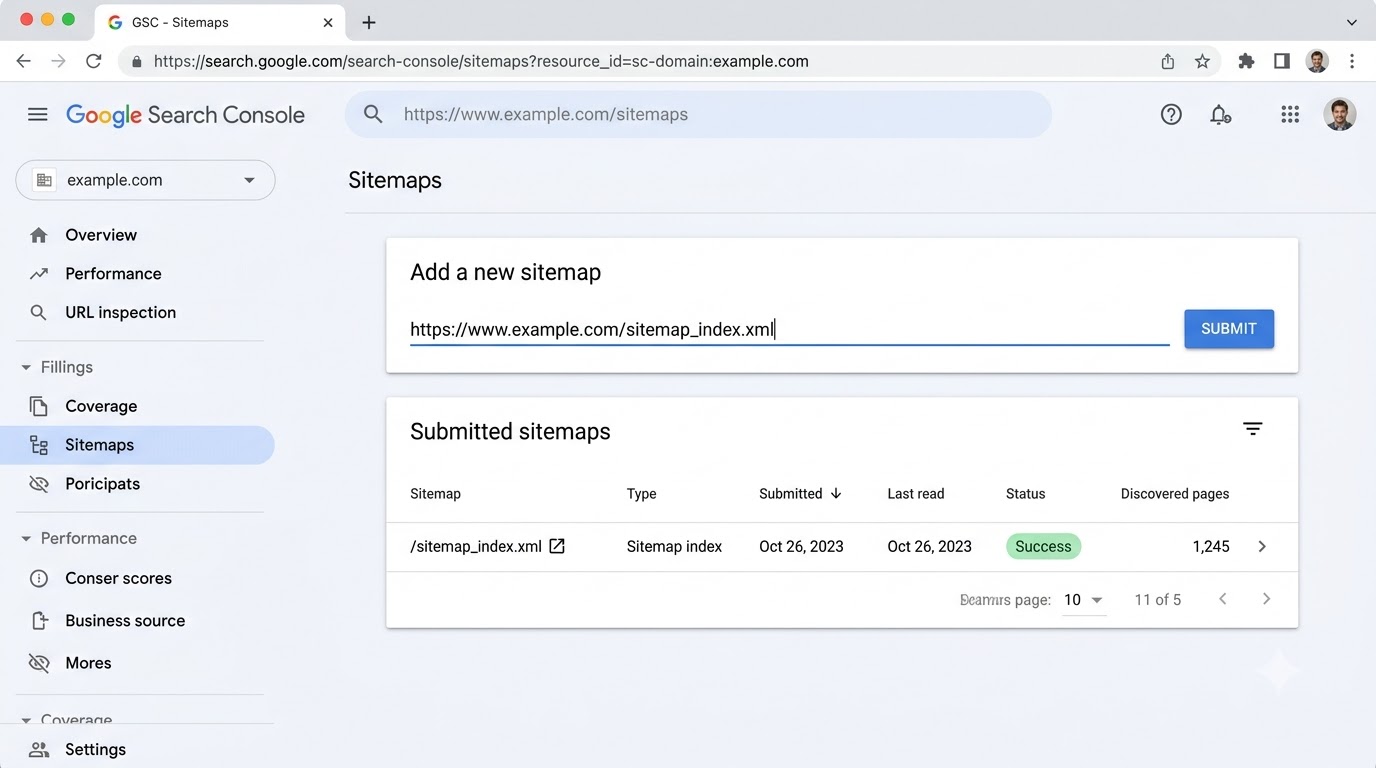Sort by the Submitted column header

[800, 493]
